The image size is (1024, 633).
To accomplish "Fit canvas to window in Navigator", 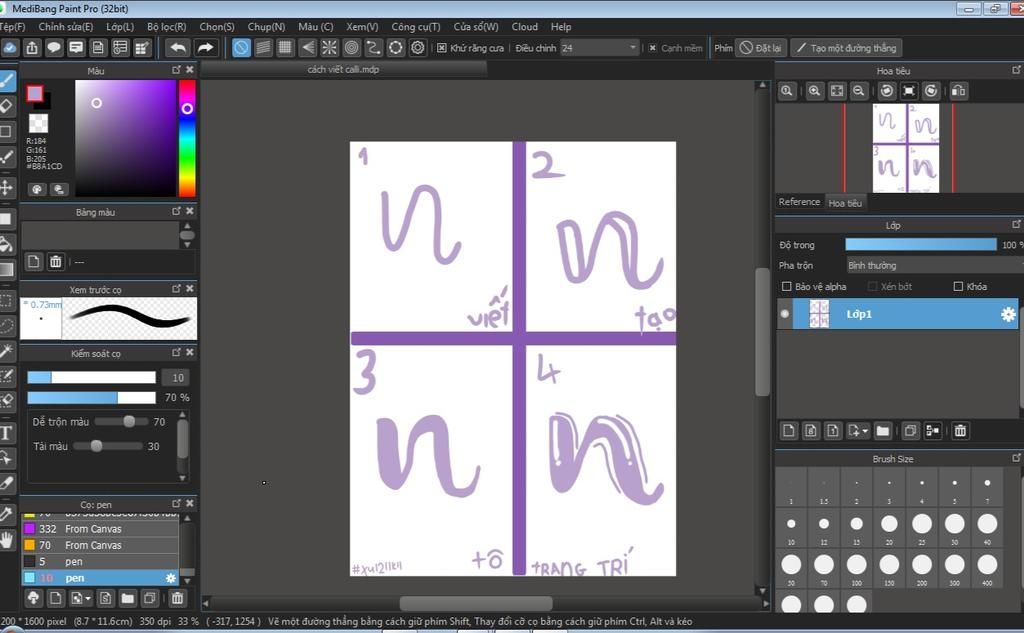I will 837,91.
